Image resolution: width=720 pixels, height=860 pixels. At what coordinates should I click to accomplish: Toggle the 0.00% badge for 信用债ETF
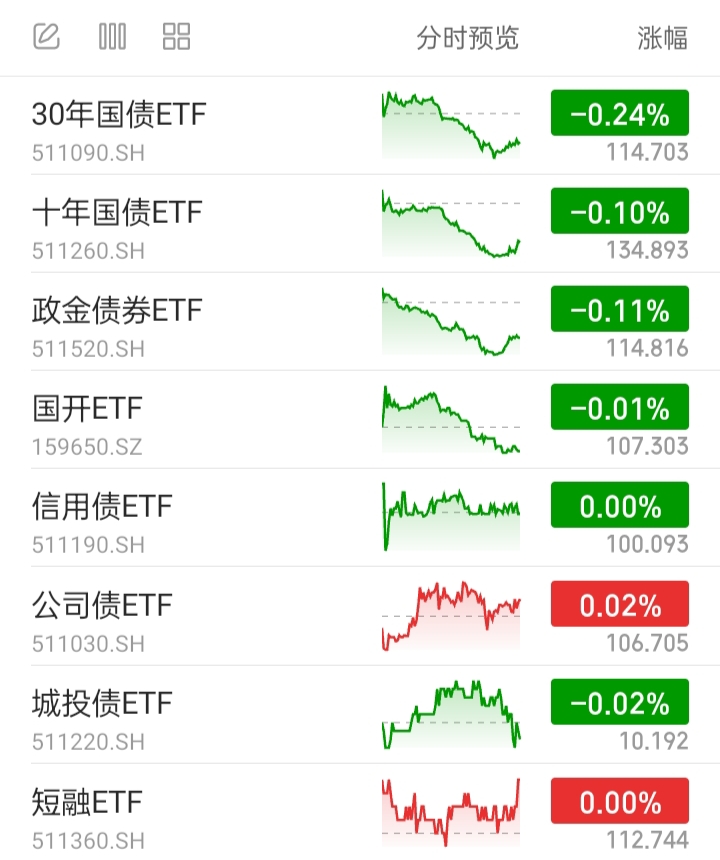[x=619, y=506]
